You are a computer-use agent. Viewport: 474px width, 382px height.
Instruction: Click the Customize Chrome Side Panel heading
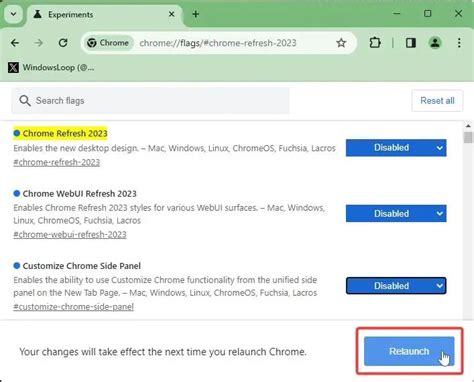(82, 266)
